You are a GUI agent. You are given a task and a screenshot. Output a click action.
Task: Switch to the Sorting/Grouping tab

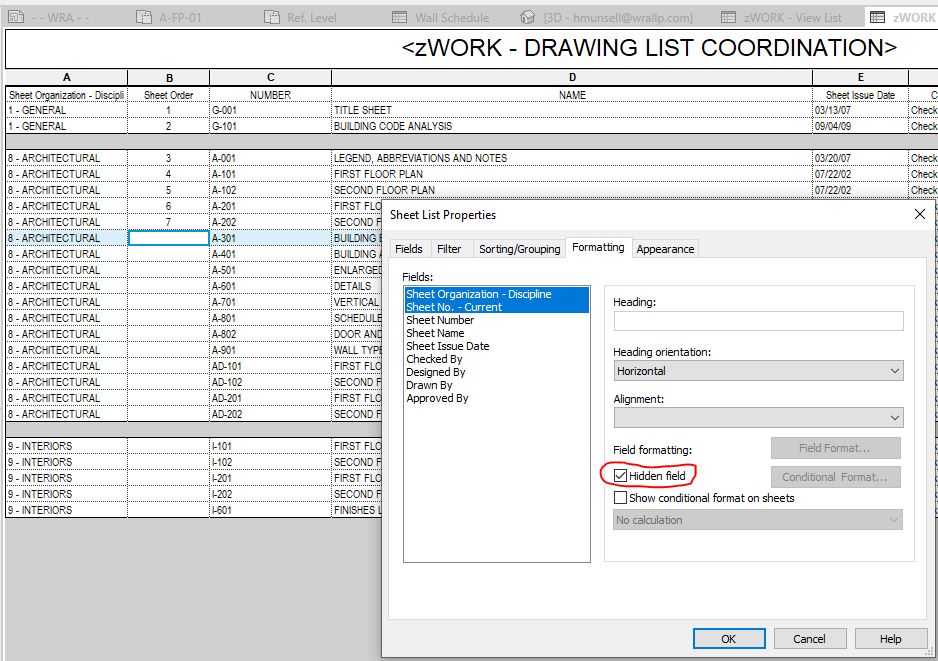click(x=519, y=248)
